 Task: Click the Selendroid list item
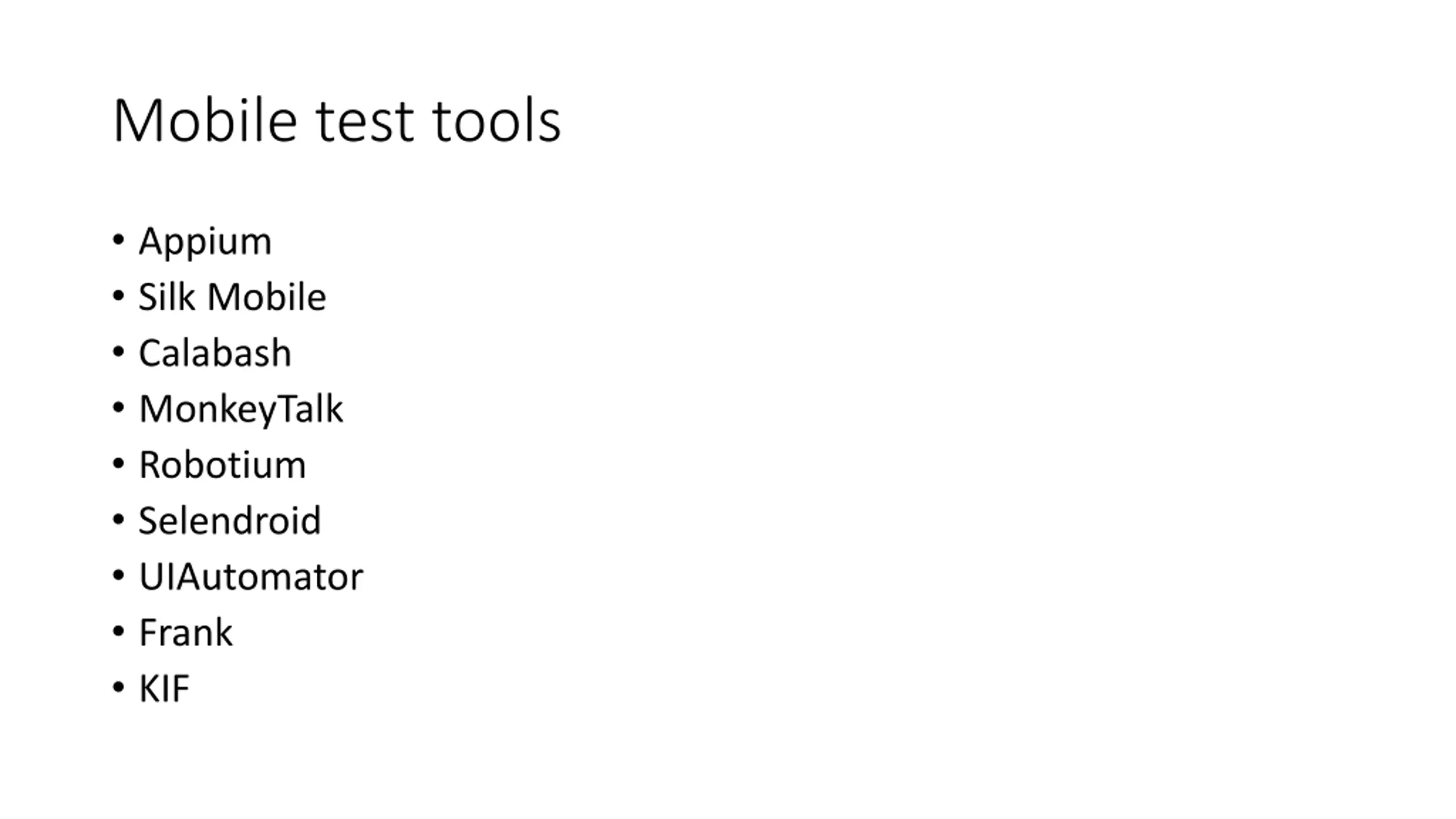point(230,520)
